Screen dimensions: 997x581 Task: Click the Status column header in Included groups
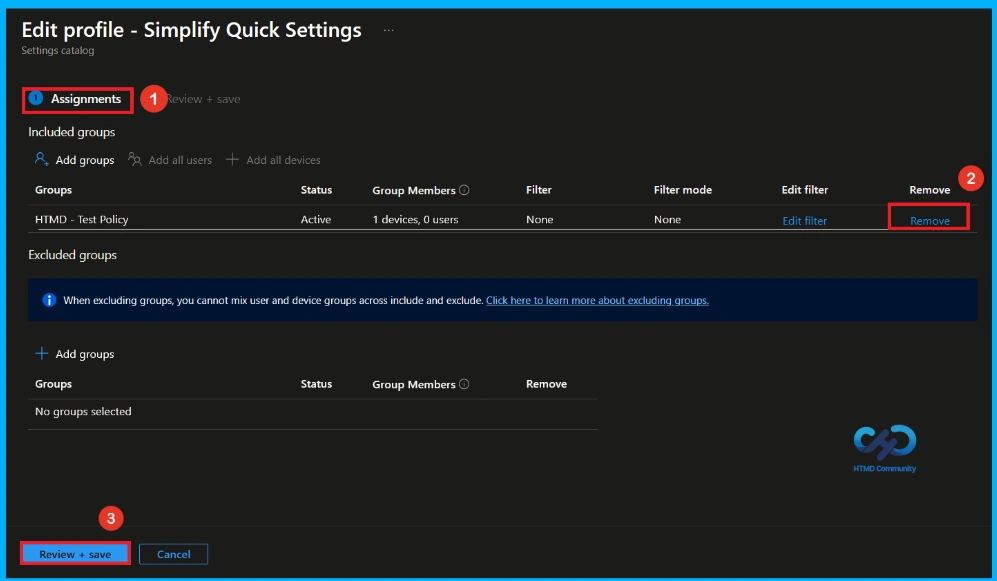tap(316, 189)
